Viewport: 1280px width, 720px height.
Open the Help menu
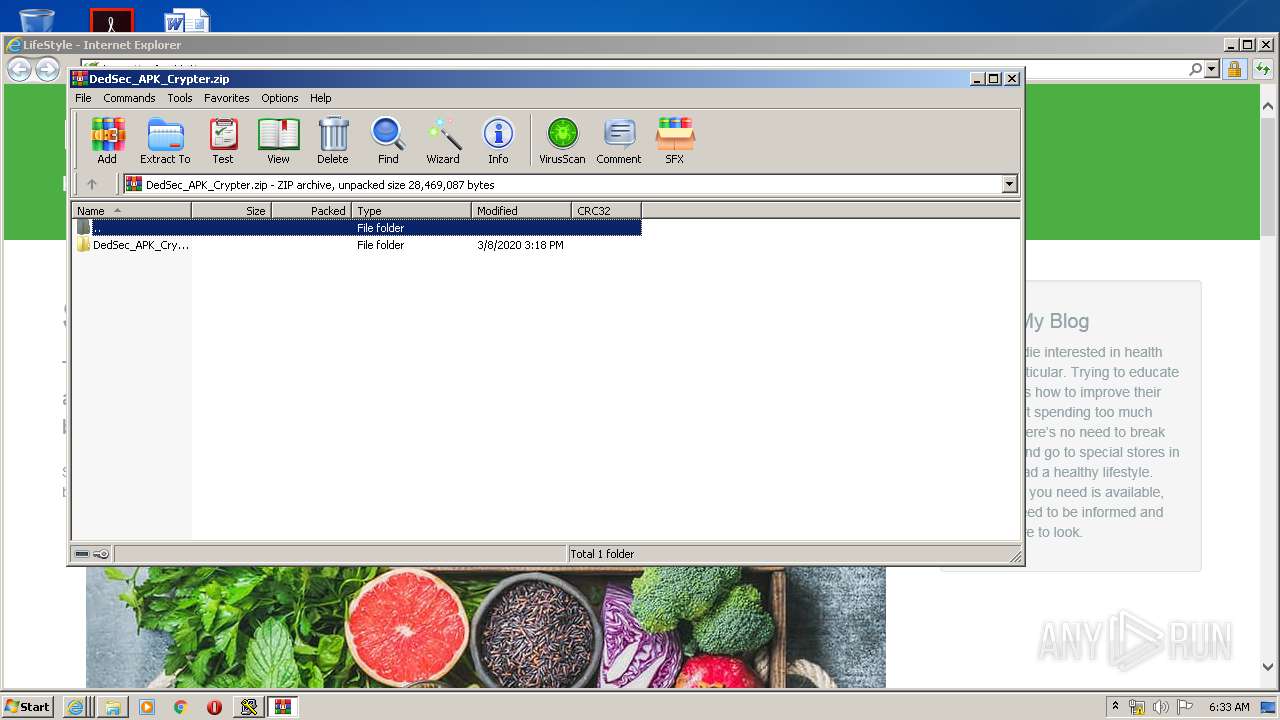[320, 98]
